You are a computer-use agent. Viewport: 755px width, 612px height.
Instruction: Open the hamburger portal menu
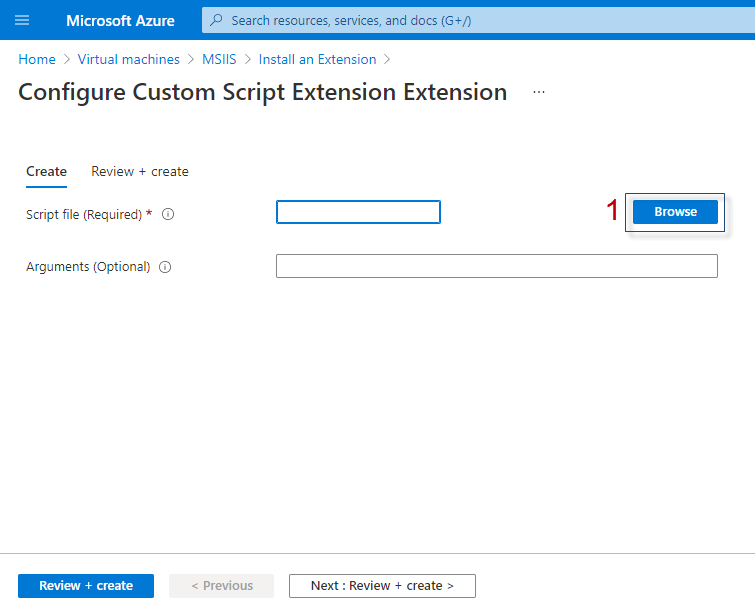[x=22, y=20]
